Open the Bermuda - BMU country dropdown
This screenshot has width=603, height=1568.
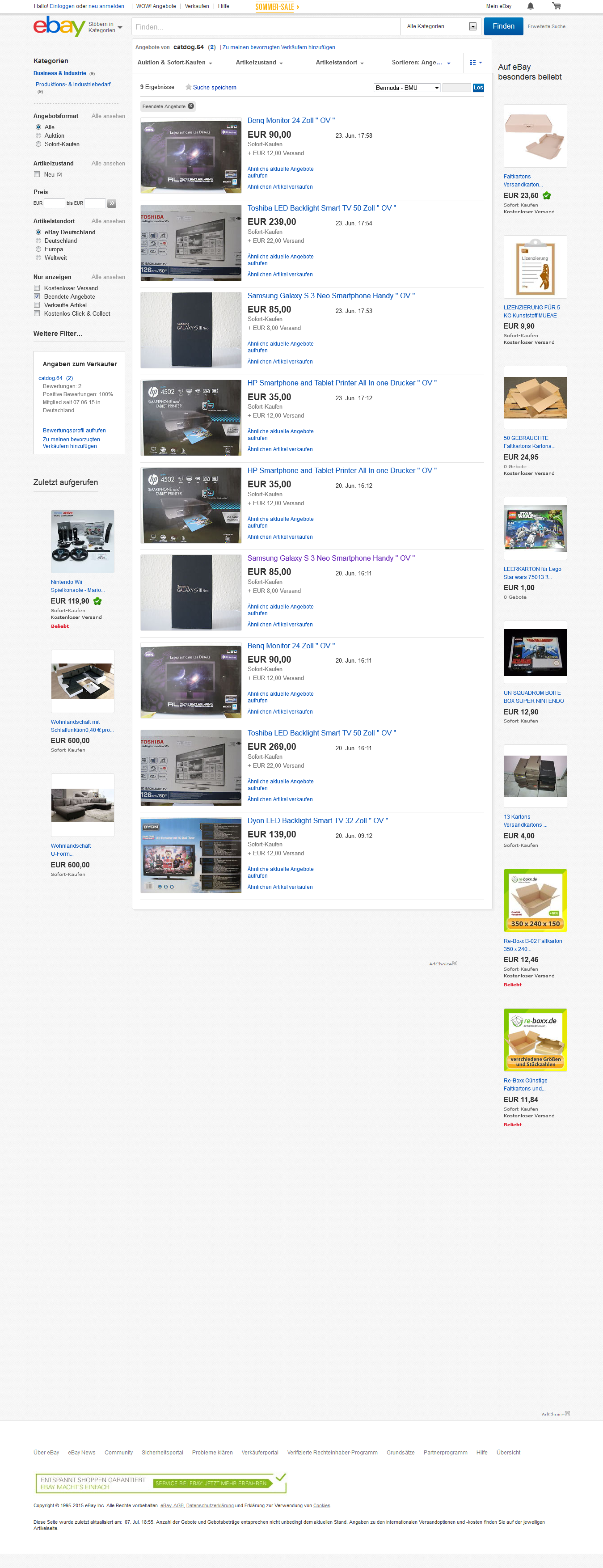coord(407,88)
